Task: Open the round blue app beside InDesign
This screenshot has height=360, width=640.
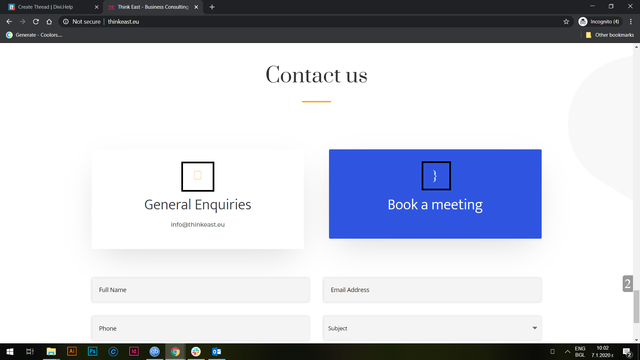Action: (154, 351)
